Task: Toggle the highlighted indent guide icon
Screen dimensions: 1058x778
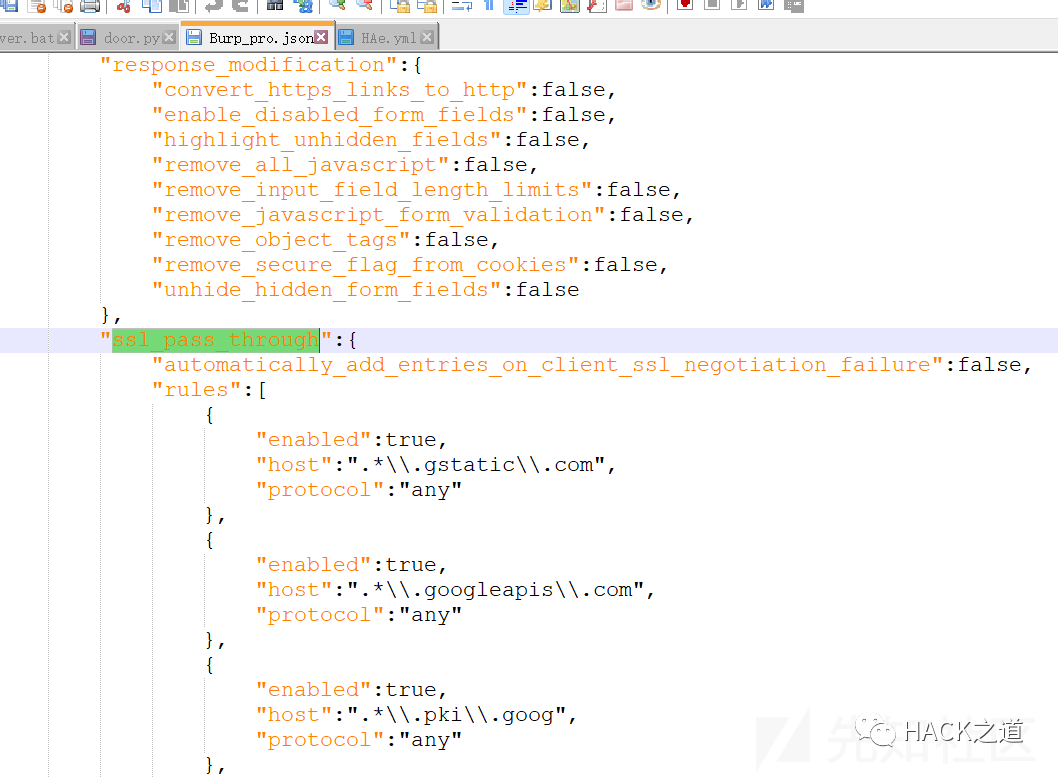Action: tap(516, 6)
